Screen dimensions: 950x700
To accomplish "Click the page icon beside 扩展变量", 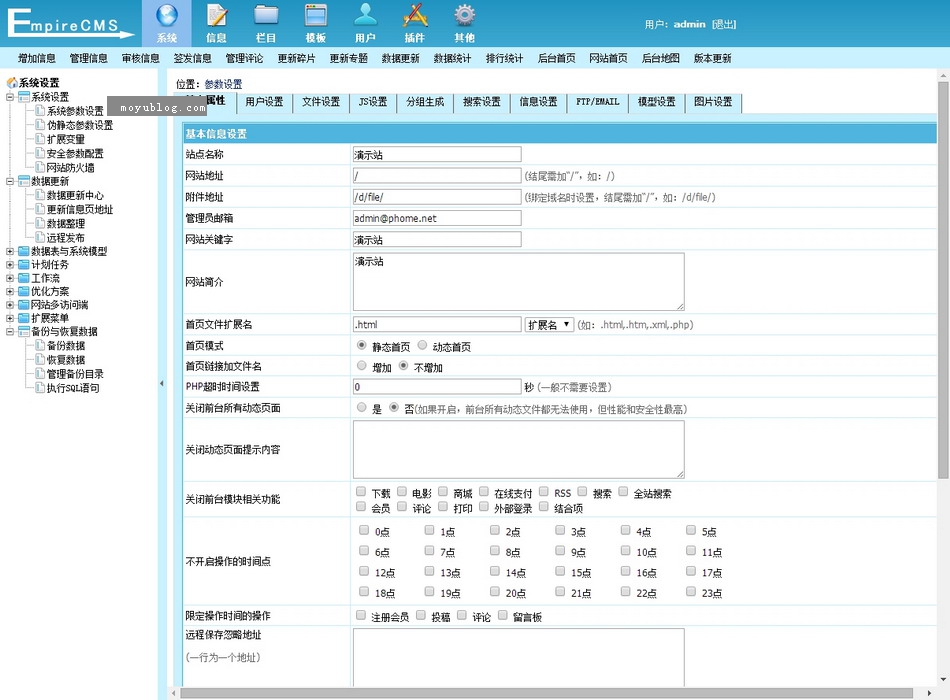I will point(40,139).
